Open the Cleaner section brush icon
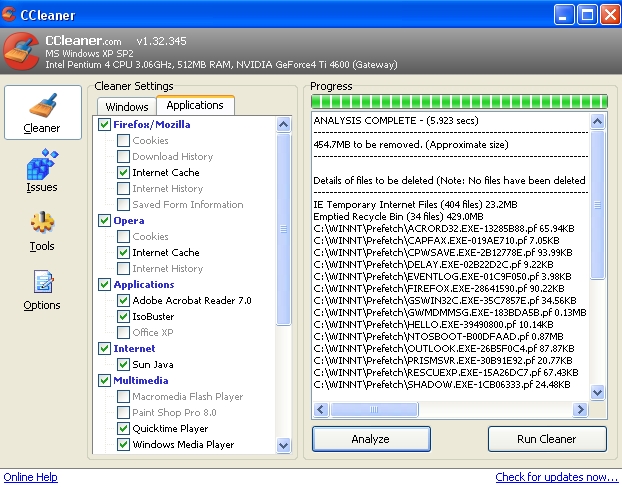The width and height of the screenshot is (622, 487). (x=42, y=105)
